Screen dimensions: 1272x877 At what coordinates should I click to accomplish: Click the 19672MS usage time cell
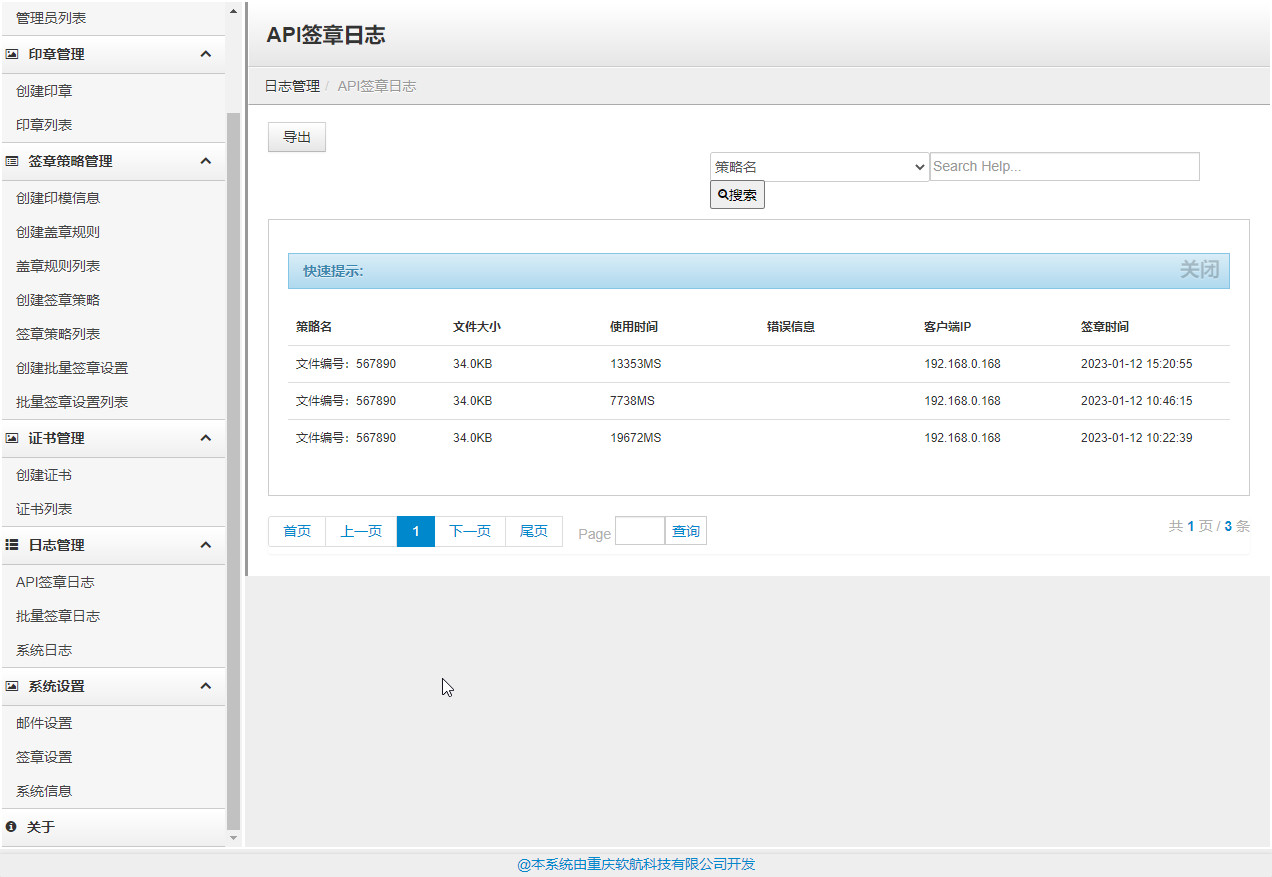[x=636, y=438]
